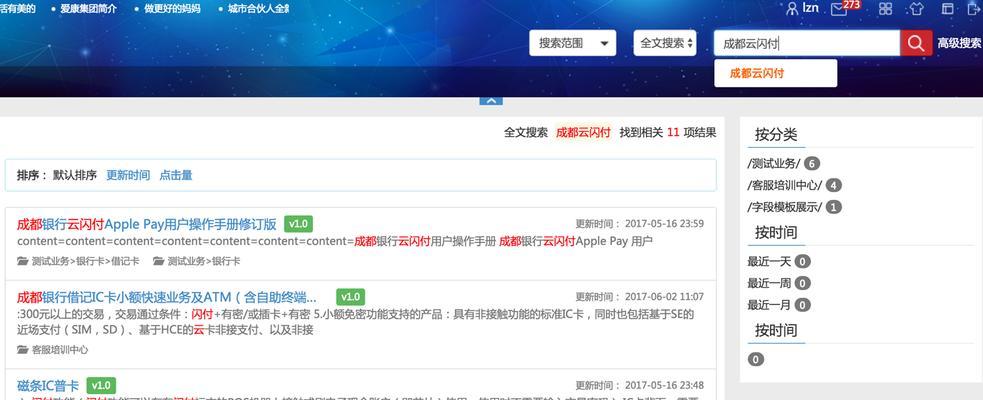Open 成都银行云闪付Apple Pay用户操作手册修订版 result

147,224
